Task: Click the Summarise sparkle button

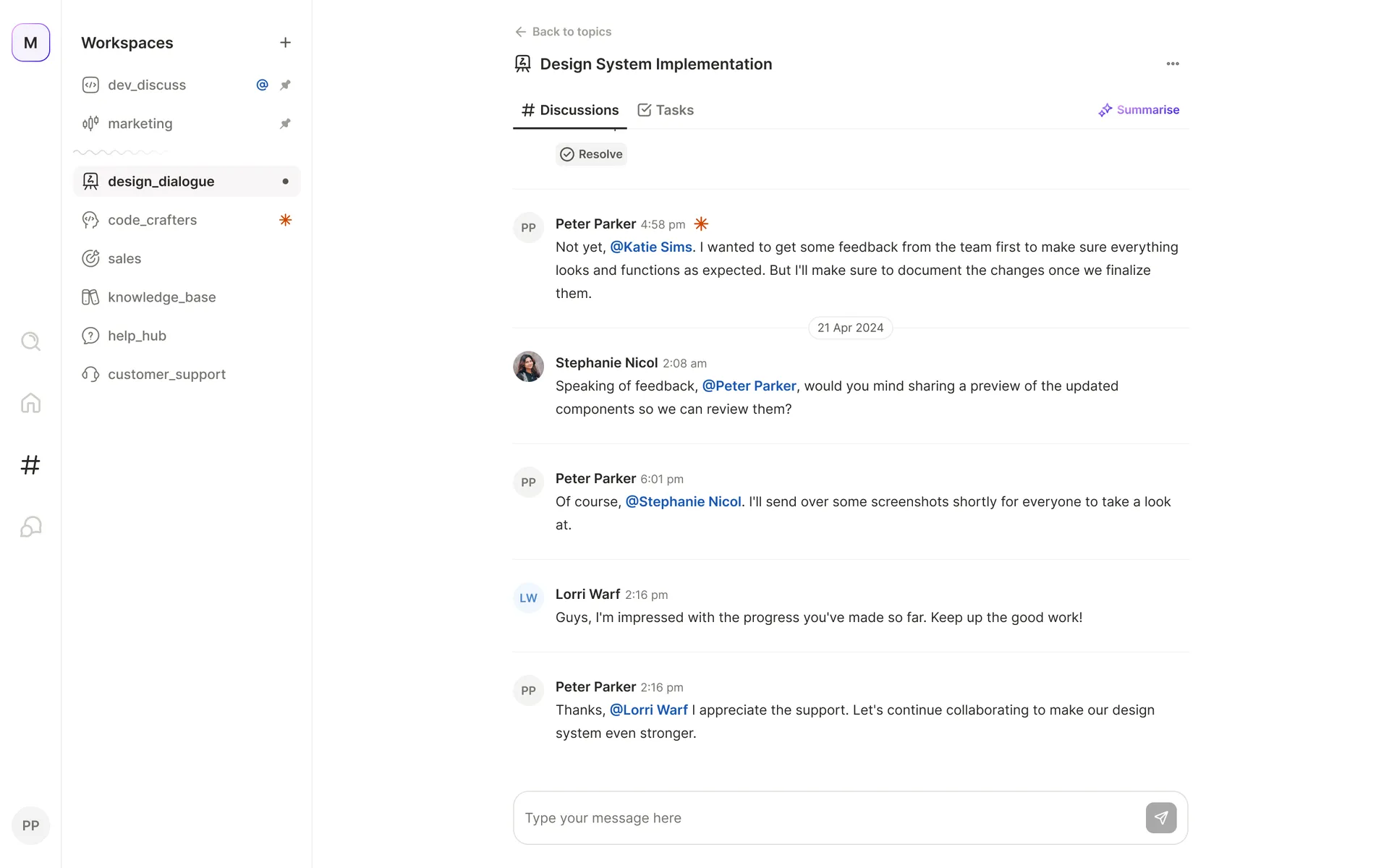Action: click(1139, 110)
